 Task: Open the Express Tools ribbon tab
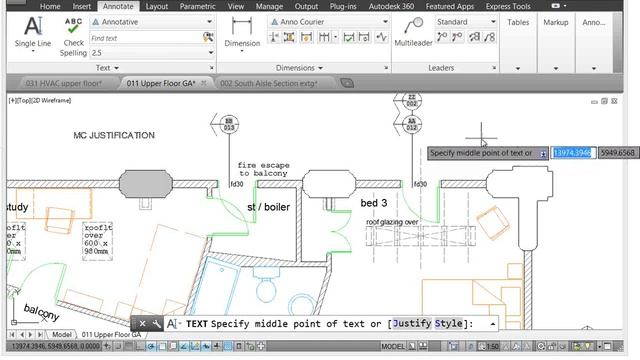[508, 6]
